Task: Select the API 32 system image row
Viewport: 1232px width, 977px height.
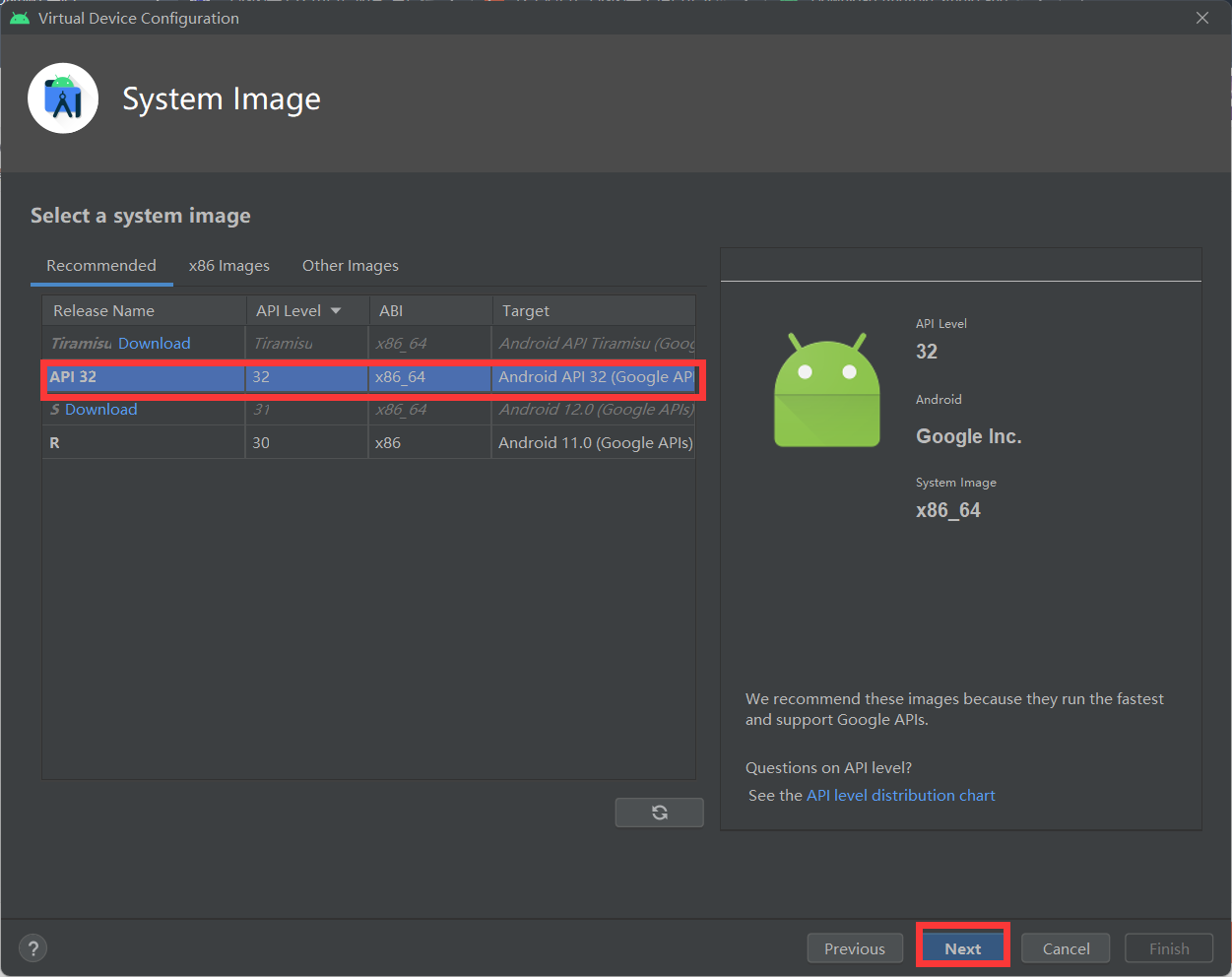Action: coord(368,376)
